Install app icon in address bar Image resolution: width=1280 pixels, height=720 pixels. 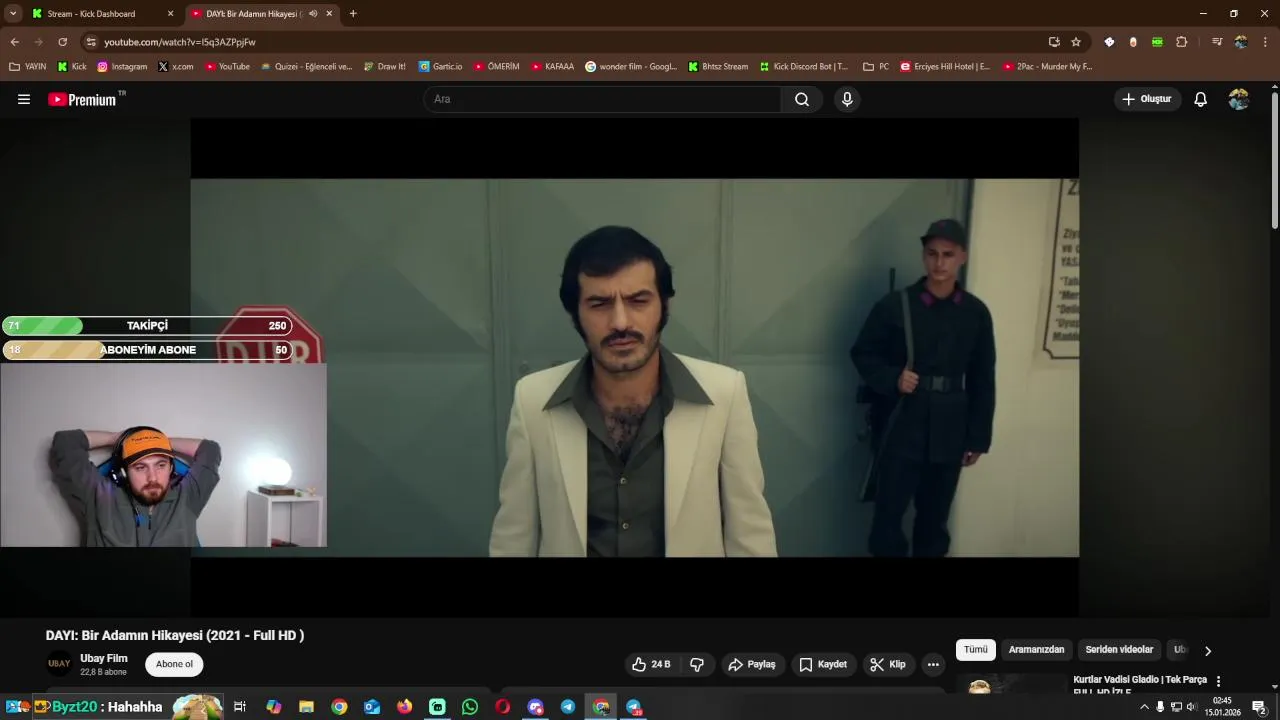tap(1054, 42)
